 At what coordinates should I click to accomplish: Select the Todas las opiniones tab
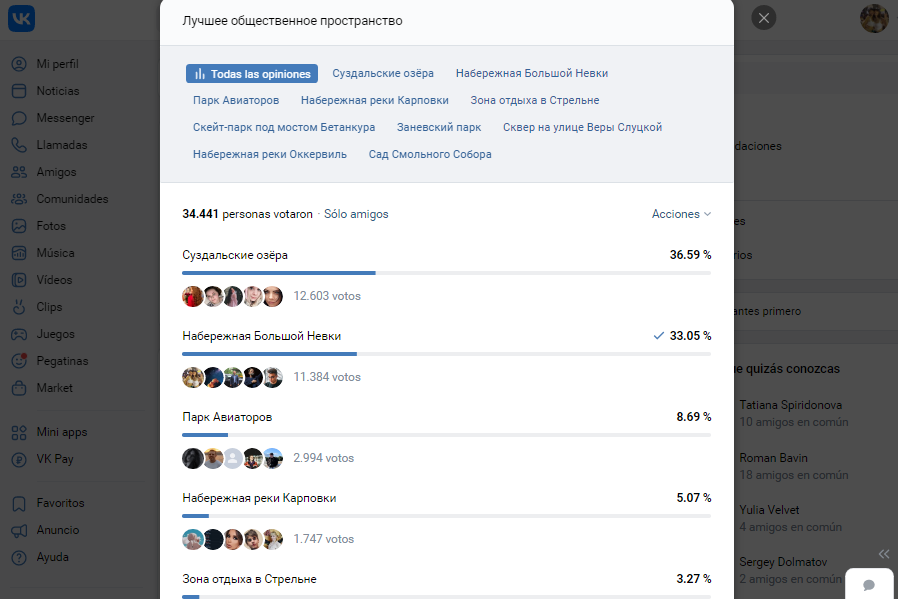point(251,74)
